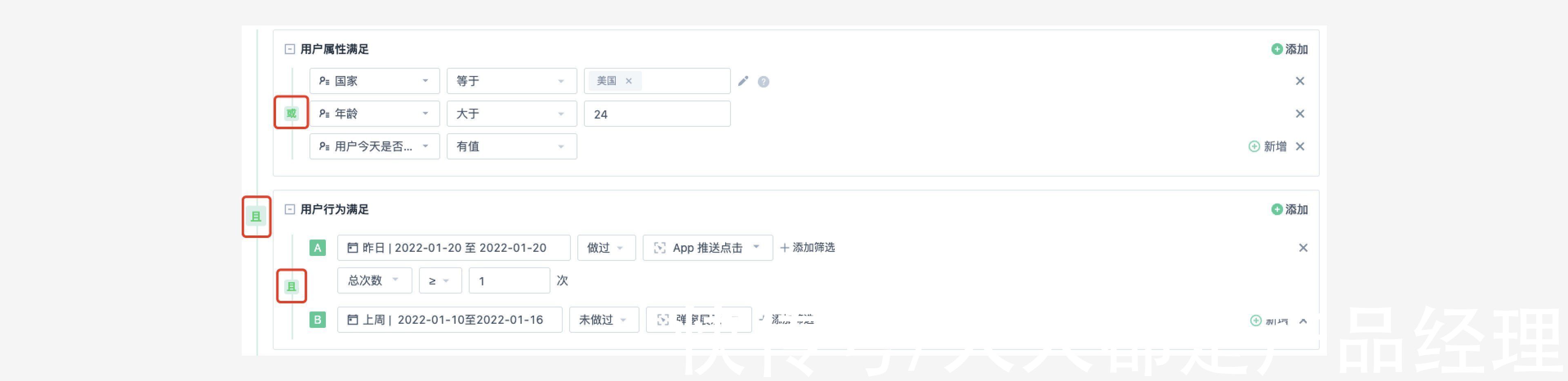Click 新增 in the 用户今天是否 row

pyautogui.click(x=1267, y=146)
